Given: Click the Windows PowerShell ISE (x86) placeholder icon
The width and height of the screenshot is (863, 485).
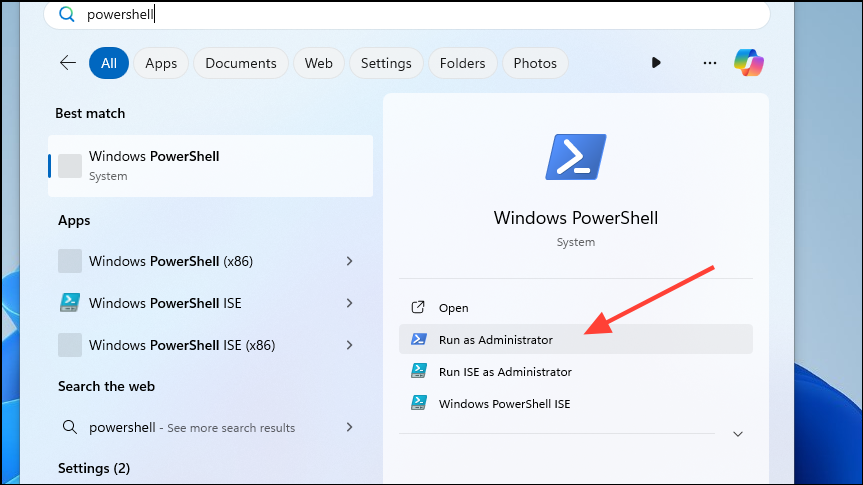Looking at the screenshot, I should tap(70, 345).
